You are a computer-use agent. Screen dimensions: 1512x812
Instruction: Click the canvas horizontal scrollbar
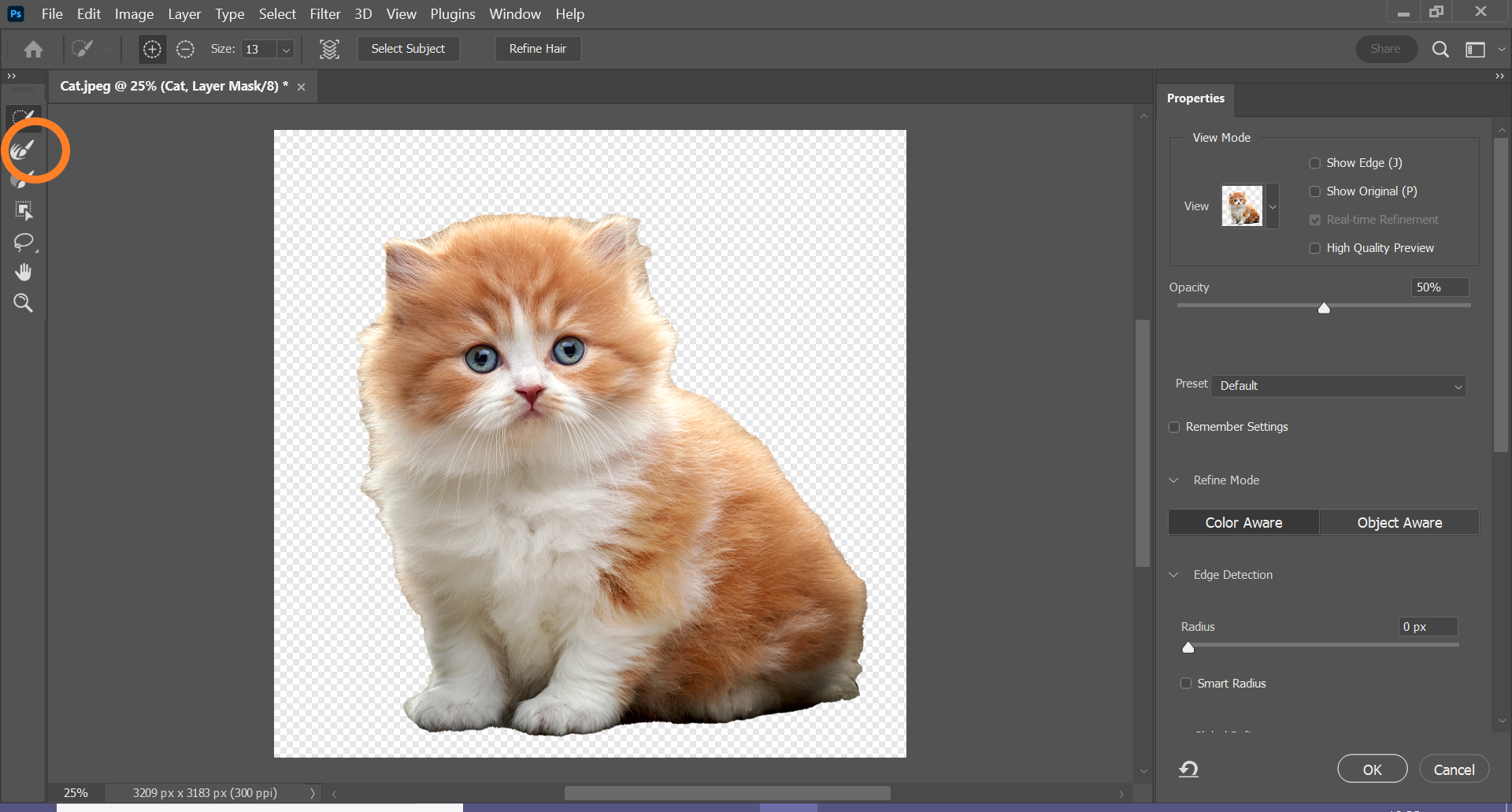[727, 793]
